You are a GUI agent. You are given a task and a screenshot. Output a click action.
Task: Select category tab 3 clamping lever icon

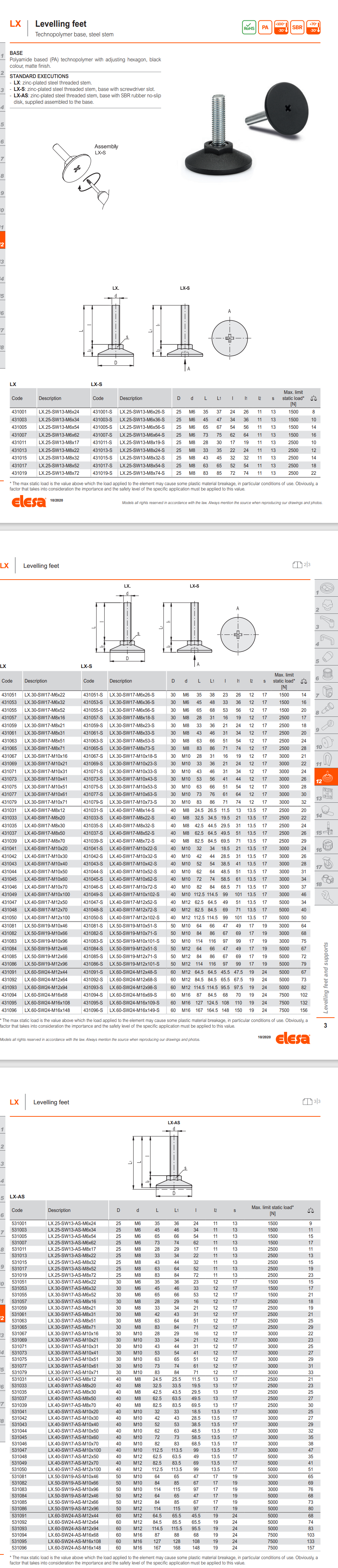[327, 622]
